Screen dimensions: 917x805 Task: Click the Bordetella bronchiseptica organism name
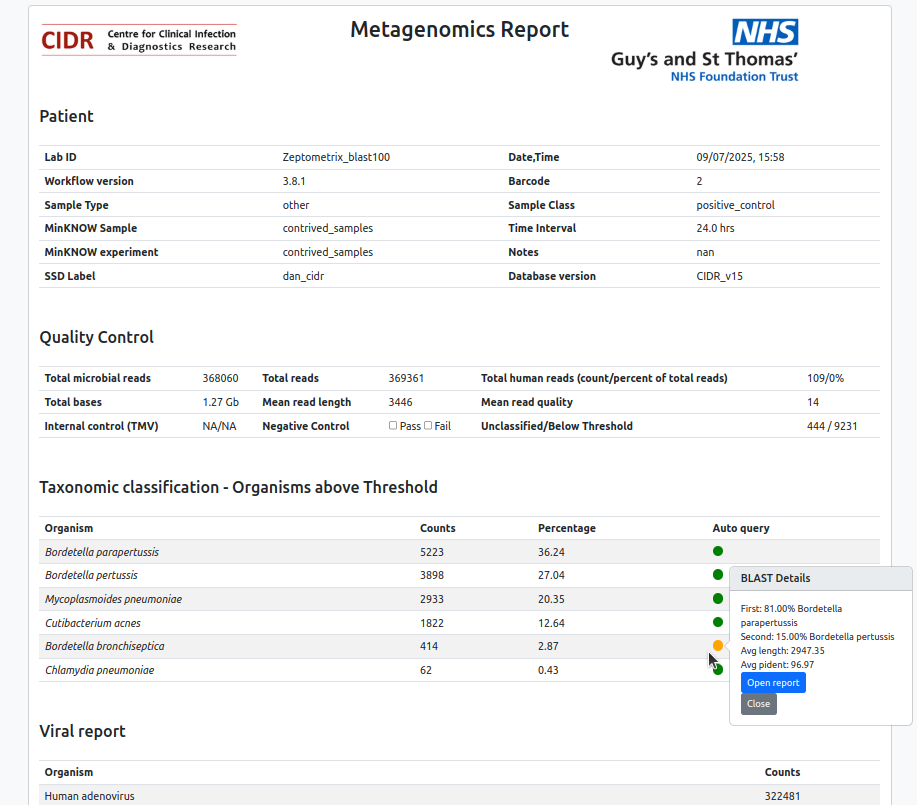[x=104, y=646]
